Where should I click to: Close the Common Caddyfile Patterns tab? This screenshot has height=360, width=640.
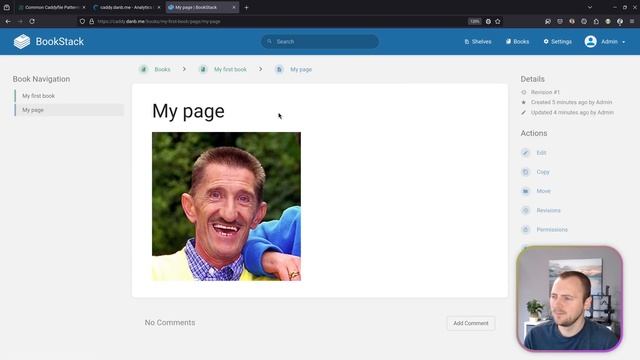click(x=84, y=7)
